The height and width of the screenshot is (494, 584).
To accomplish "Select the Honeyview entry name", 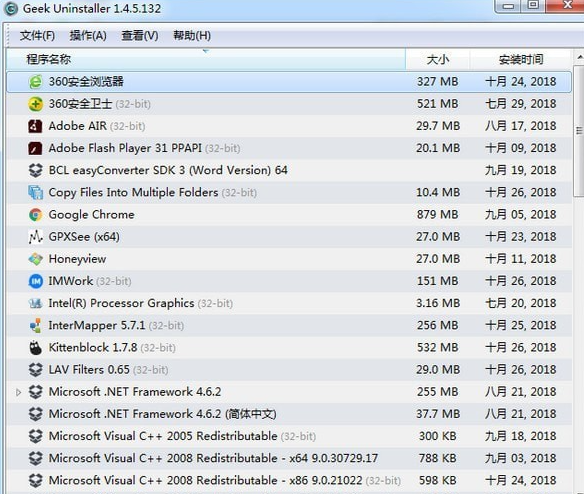I will tap(77, 259).
